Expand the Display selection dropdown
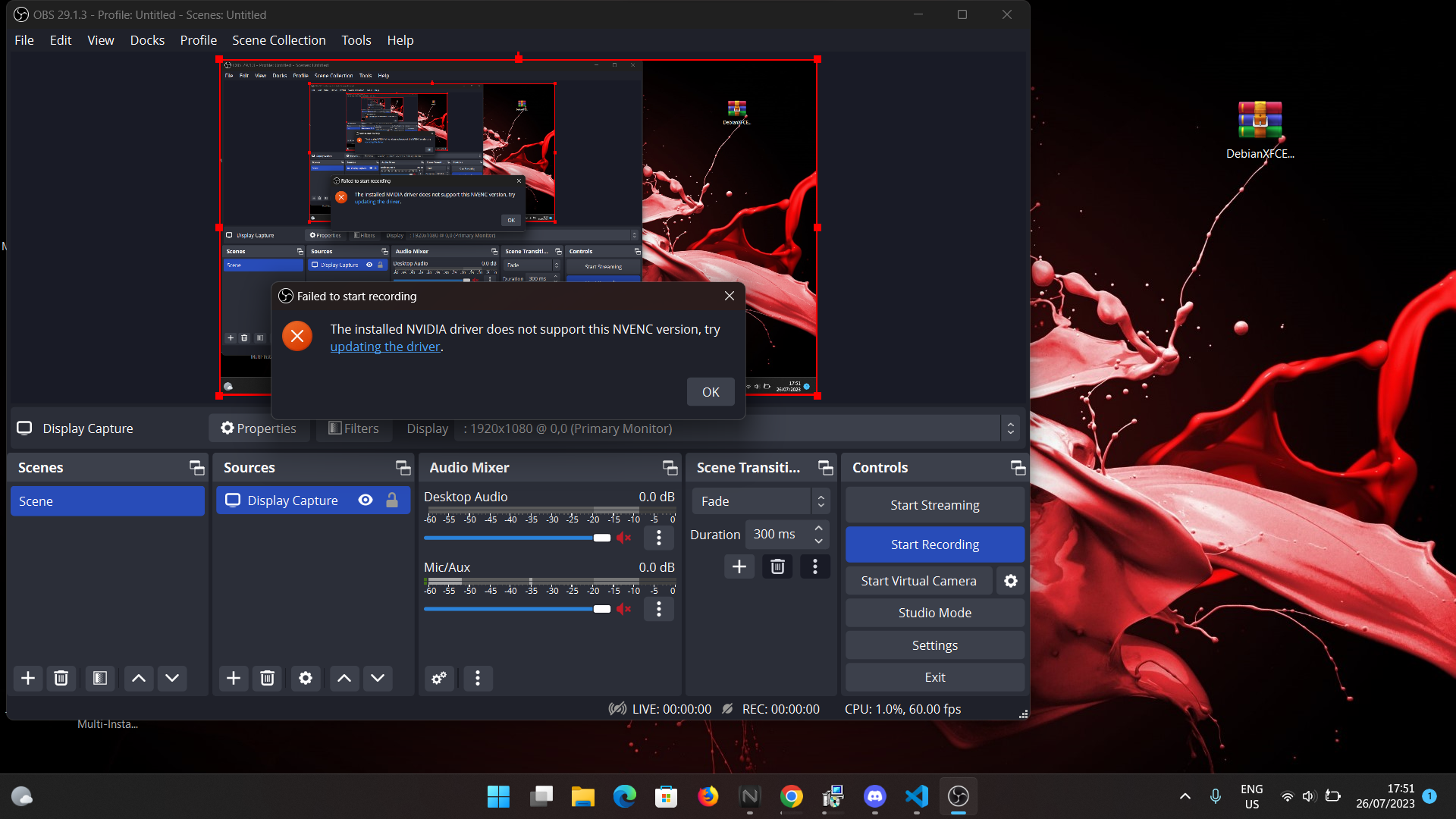Viewport: 1456px width, 819px height. pos(1010,427)
